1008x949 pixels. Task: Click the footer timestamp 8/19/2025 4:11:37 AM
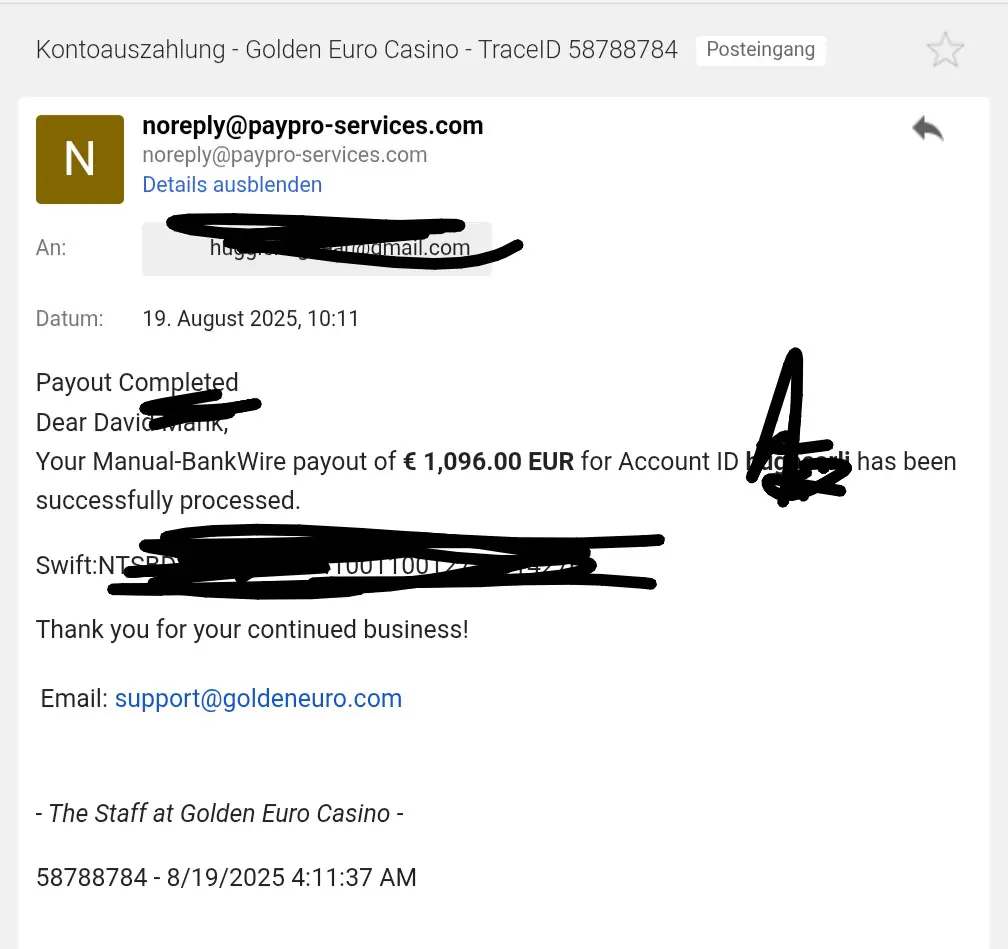tap(291, 877)
